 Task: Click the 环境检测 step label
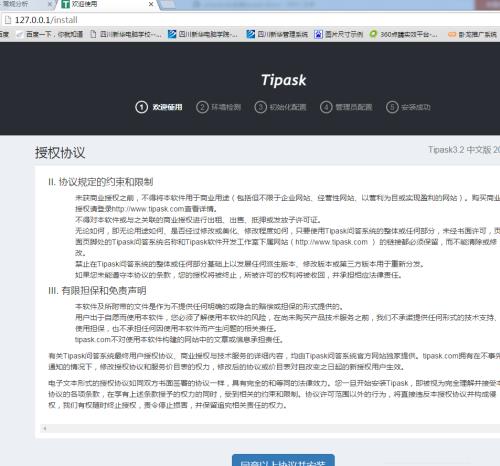[226, 107]
